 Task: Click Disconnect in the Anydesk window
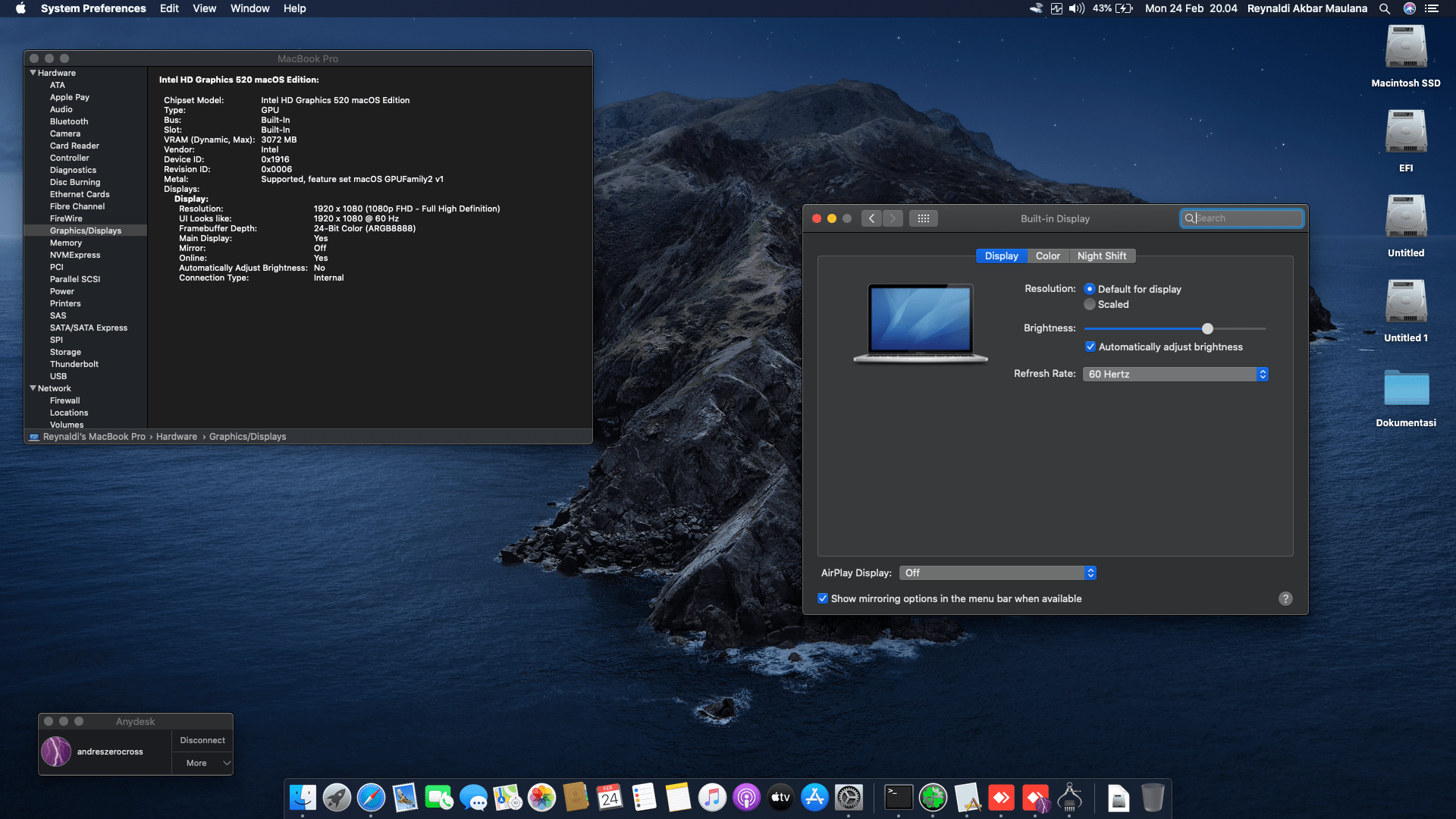point(202,740)
